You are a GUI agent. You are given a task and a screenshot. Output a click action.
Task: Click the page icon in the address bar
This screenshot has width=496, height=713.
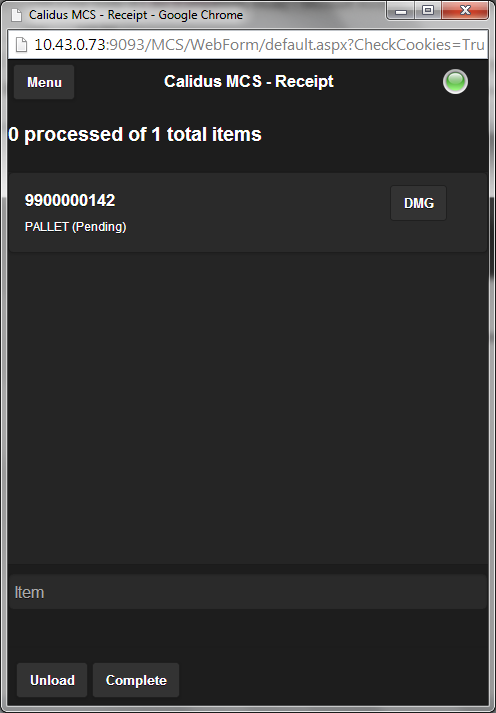[x=21, y=45]
